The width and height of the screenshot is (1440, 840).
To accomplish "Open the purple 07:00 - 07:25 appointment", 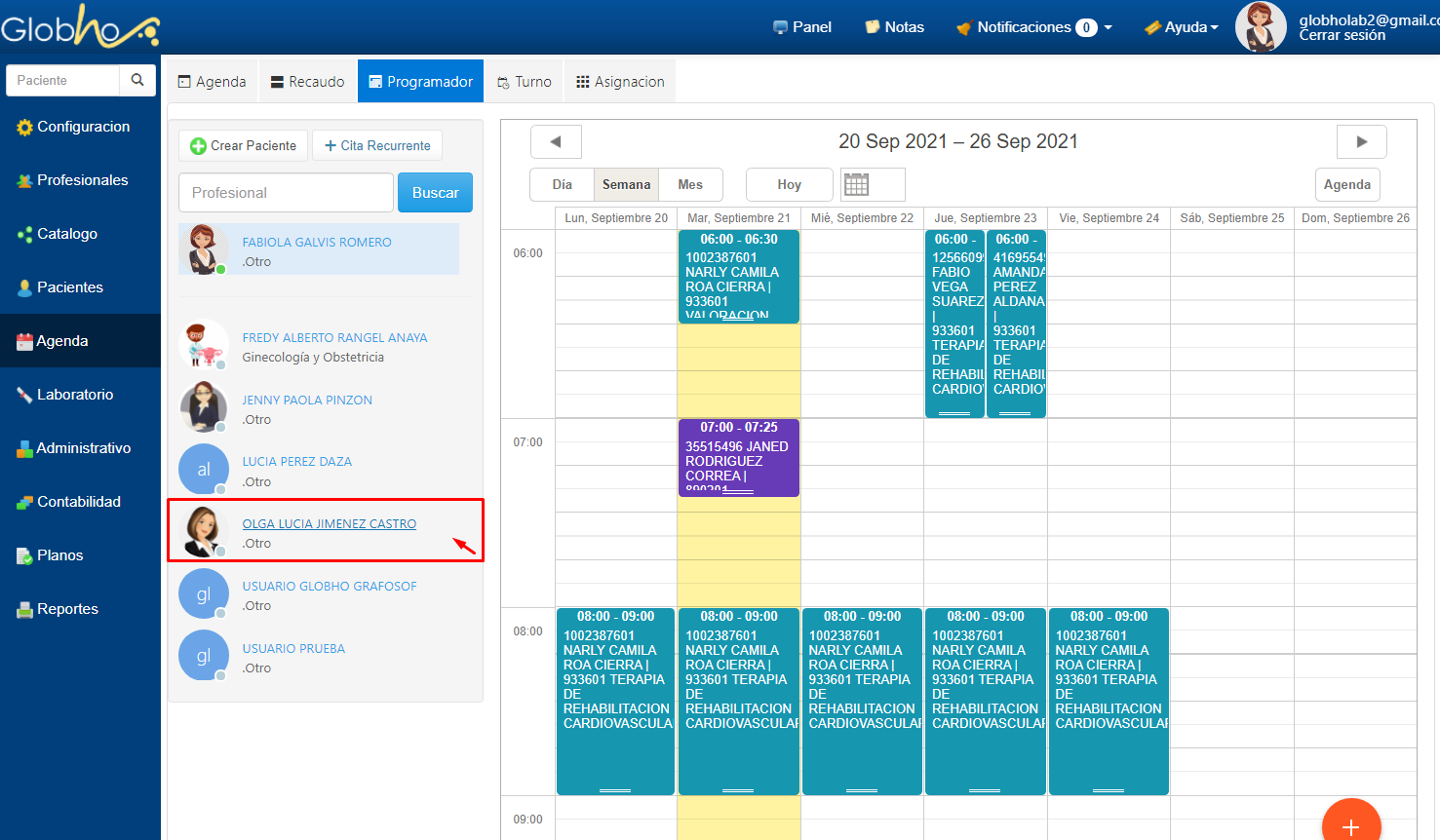I will (738, 458).
